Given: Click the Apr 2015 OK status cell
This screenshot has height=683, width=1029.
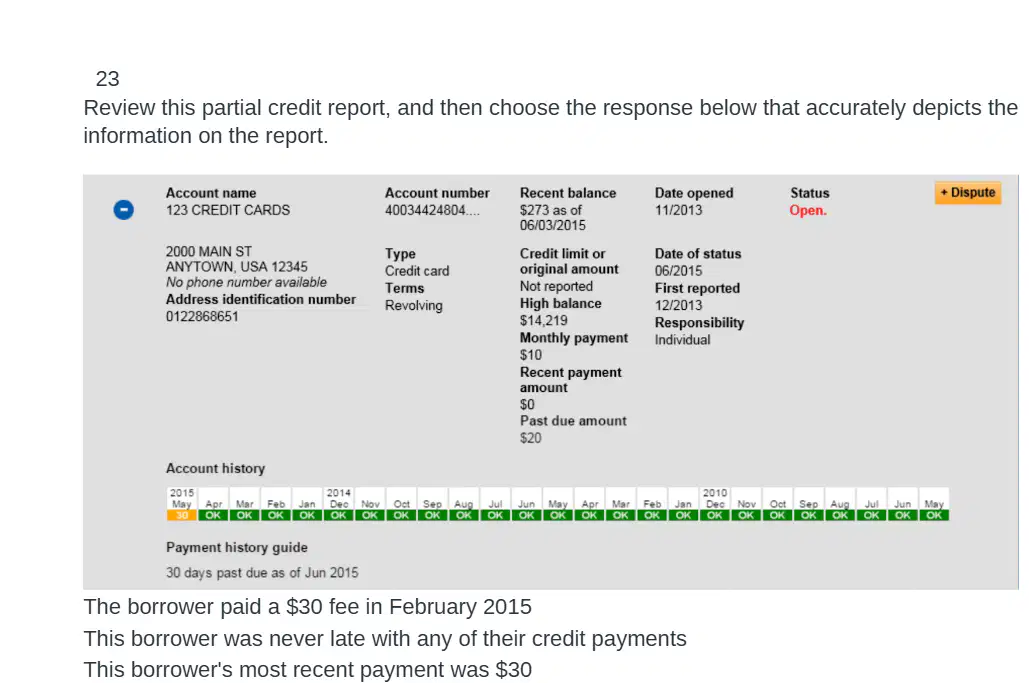Looking at the screenshot, I should click(x=213, y=515).
